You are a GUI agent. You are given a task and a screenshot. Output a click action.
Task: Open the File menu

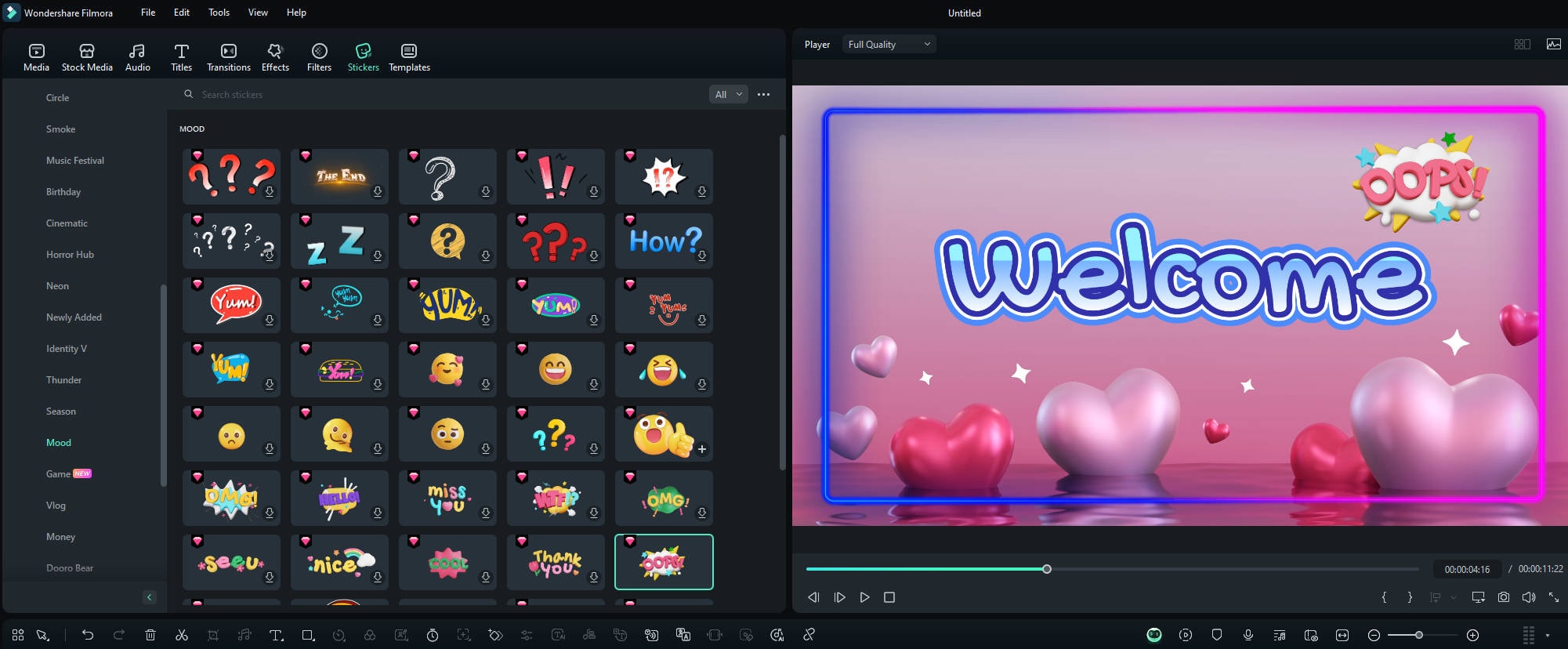[x=148, y=13]
